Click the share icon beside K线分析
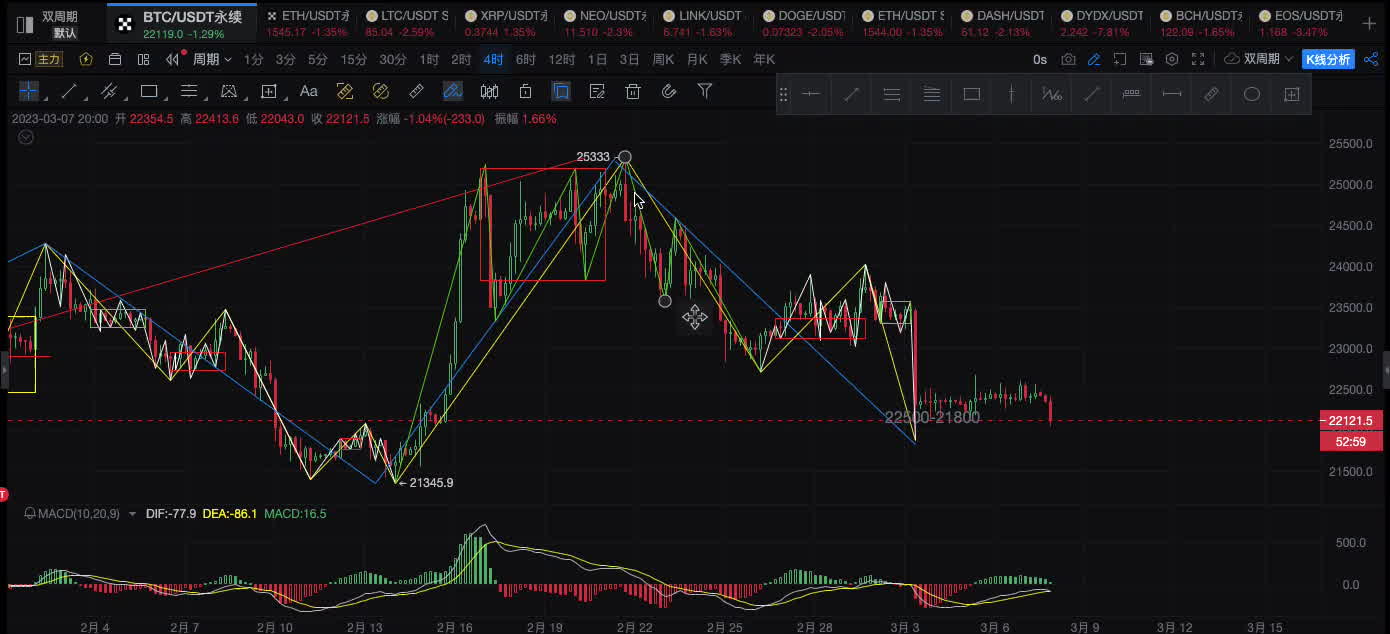The width and height of the screenshot is (1390, 634). coord(1371,60)
